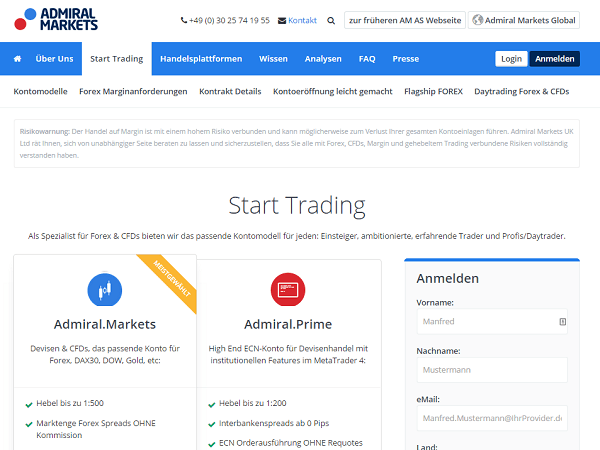This screenshot has height=450, width=600.
Task: Click the Anmelden button in navigation
Action: [x=554, y=59]
